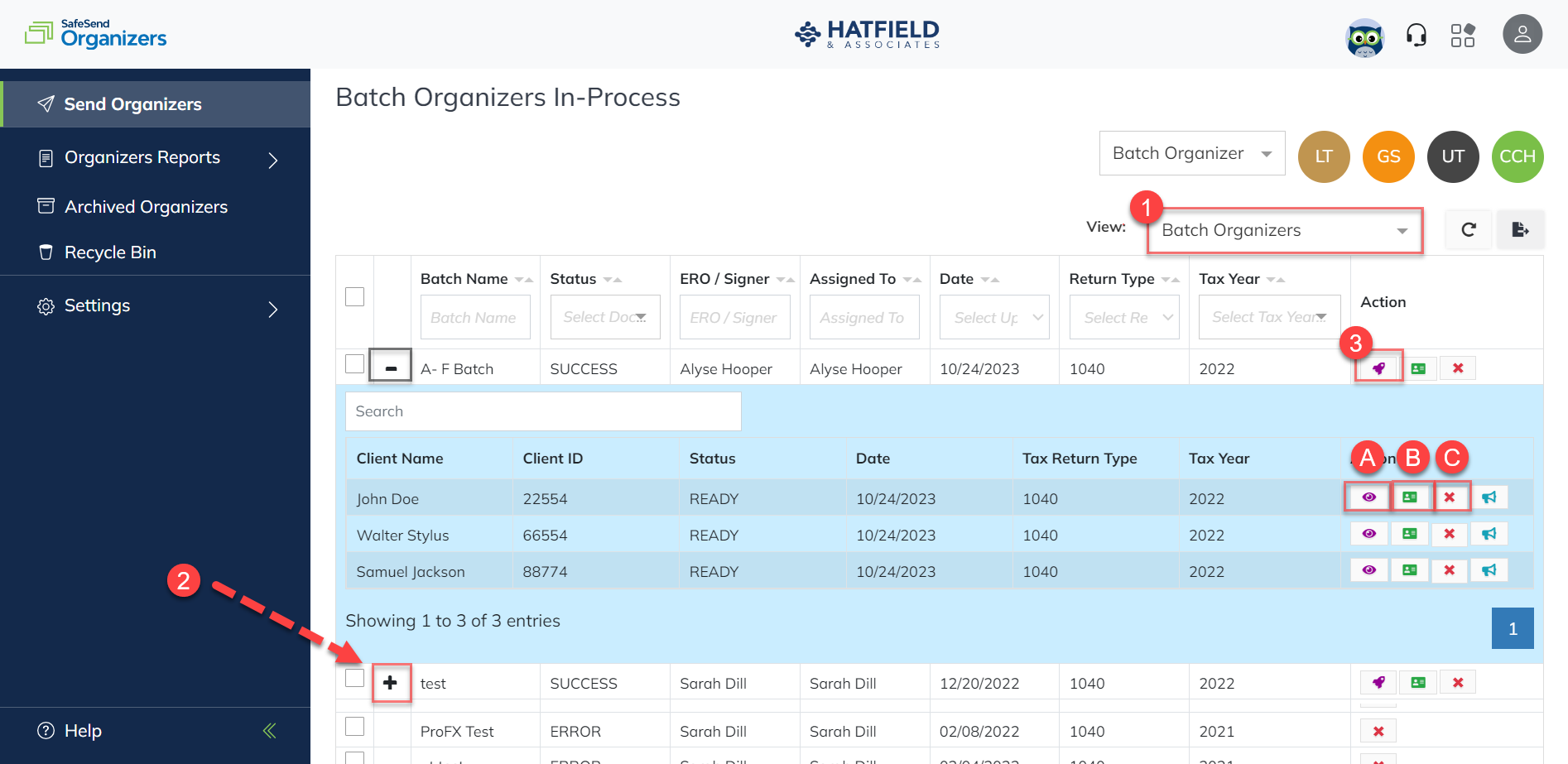The height and width of the screenshot is (764, 1568).
Task: Click the GS tax software button
Action: tap(1388, 156)
